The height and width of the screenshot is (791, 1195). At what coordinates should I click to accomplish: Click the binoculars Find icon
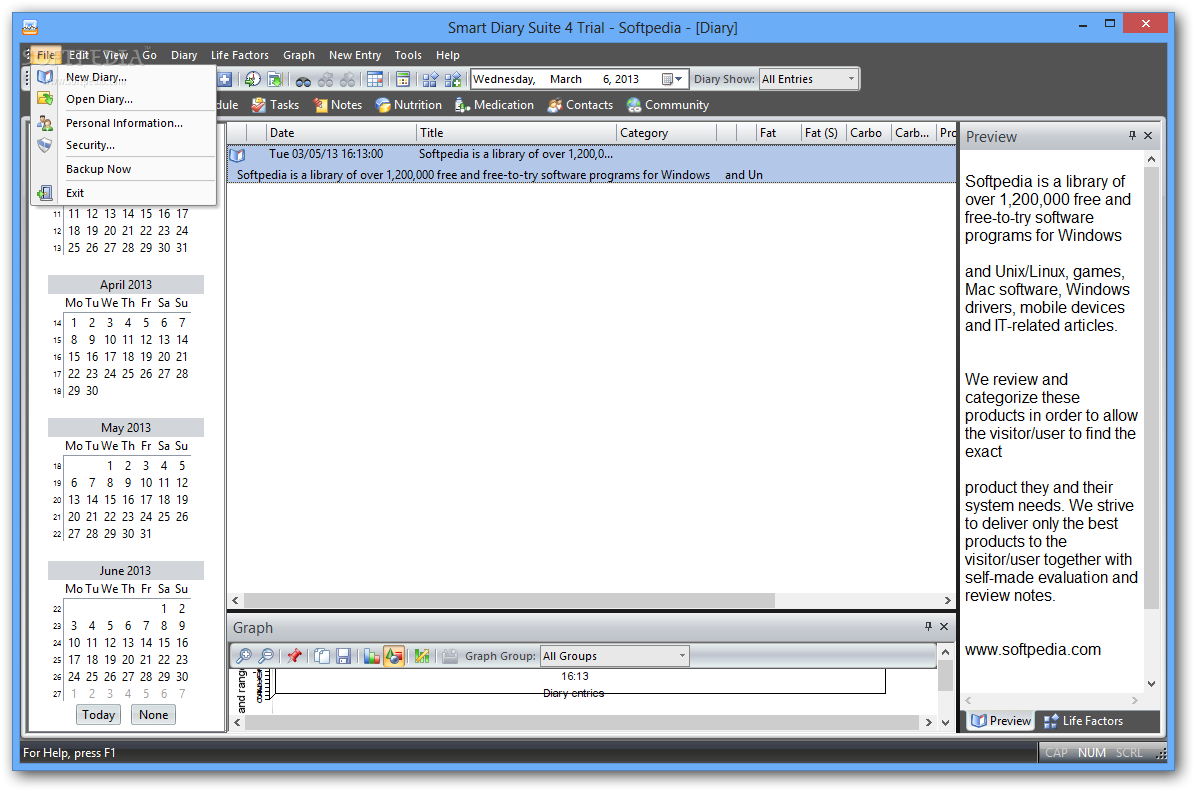(x=303, y=80)
